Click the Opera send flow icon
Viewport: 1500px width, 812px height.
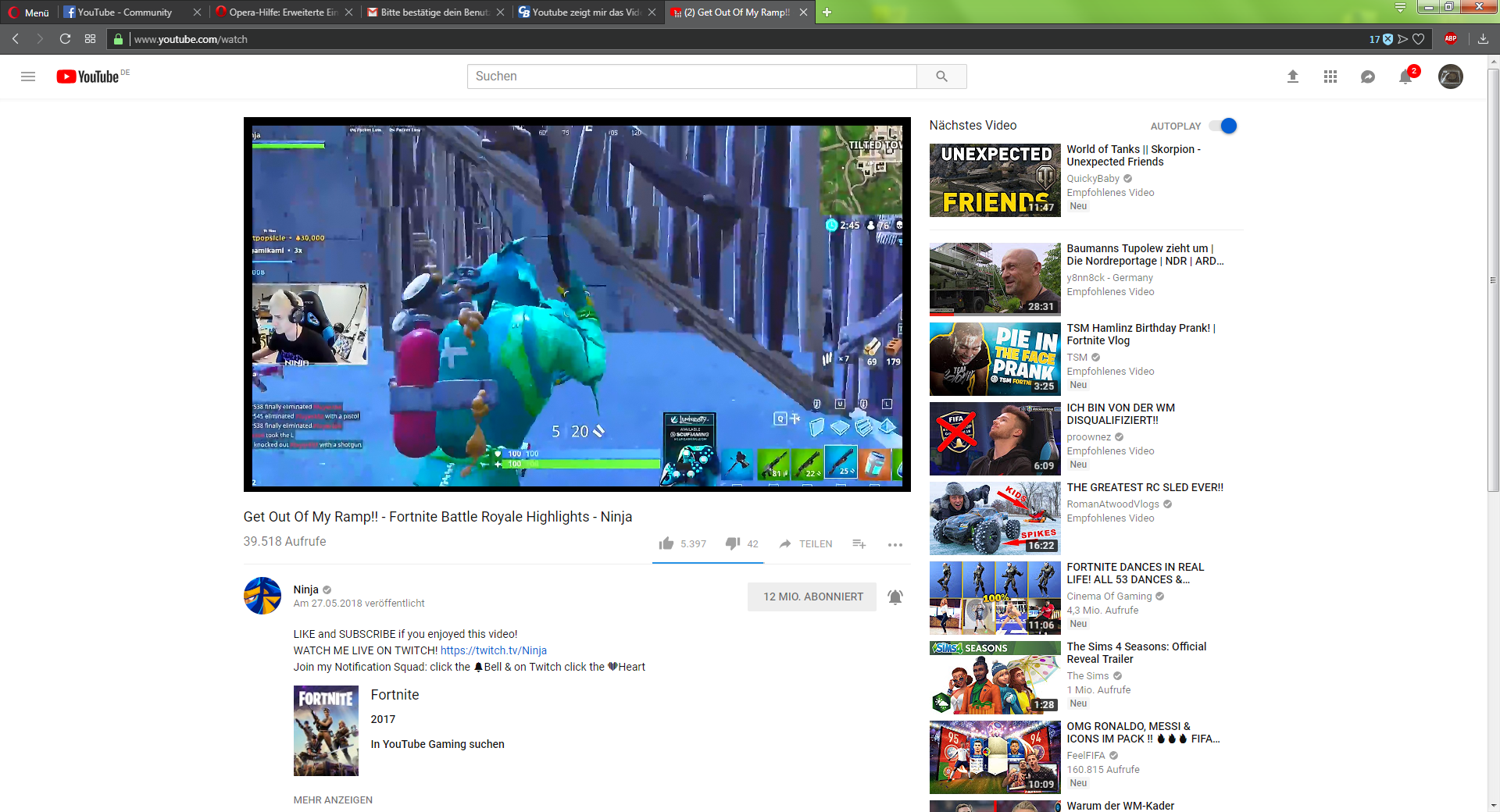pos(1403,38)
